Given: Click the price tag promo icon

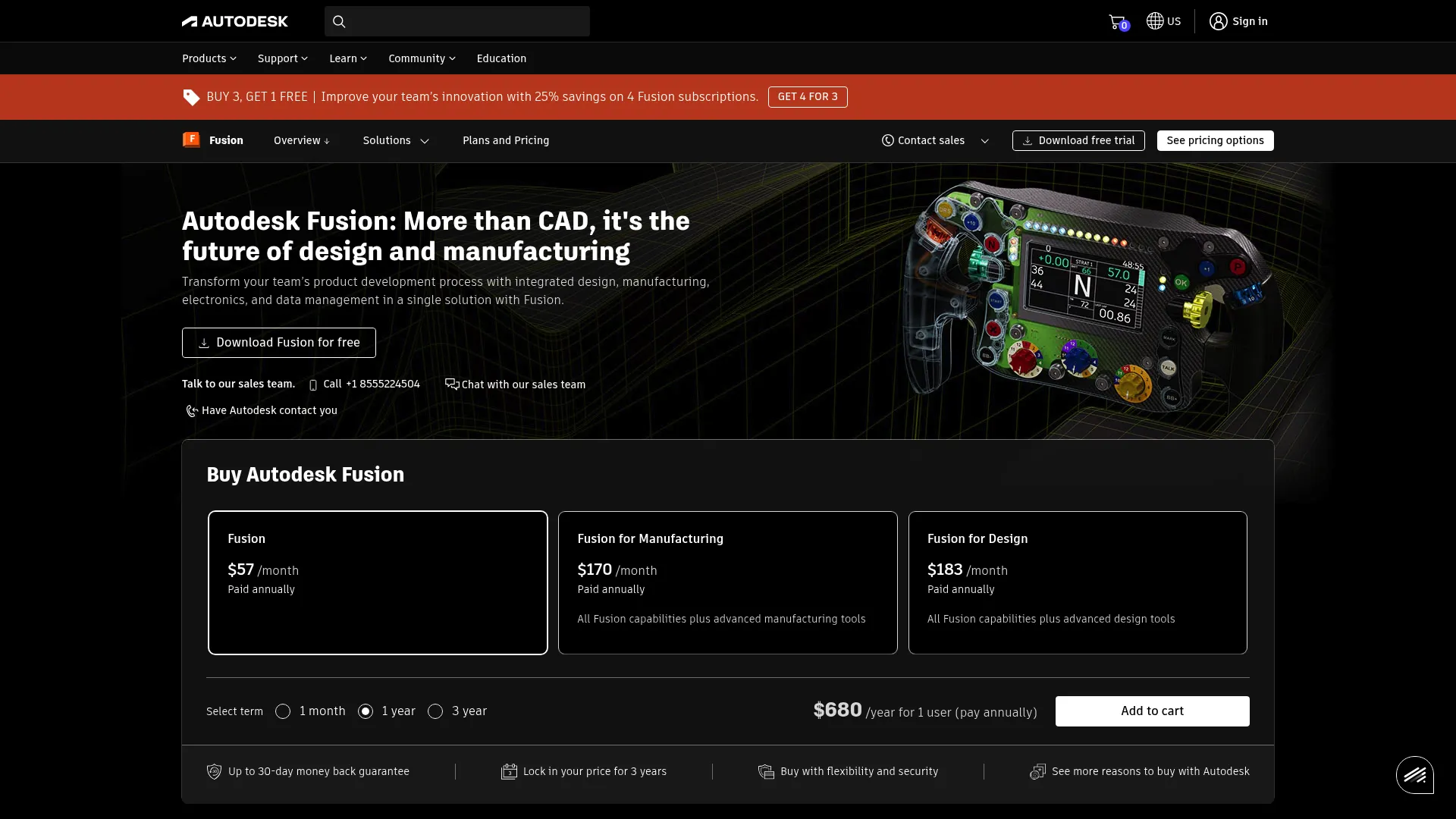Looking at the screenshot, I should [x=191, y=97].
